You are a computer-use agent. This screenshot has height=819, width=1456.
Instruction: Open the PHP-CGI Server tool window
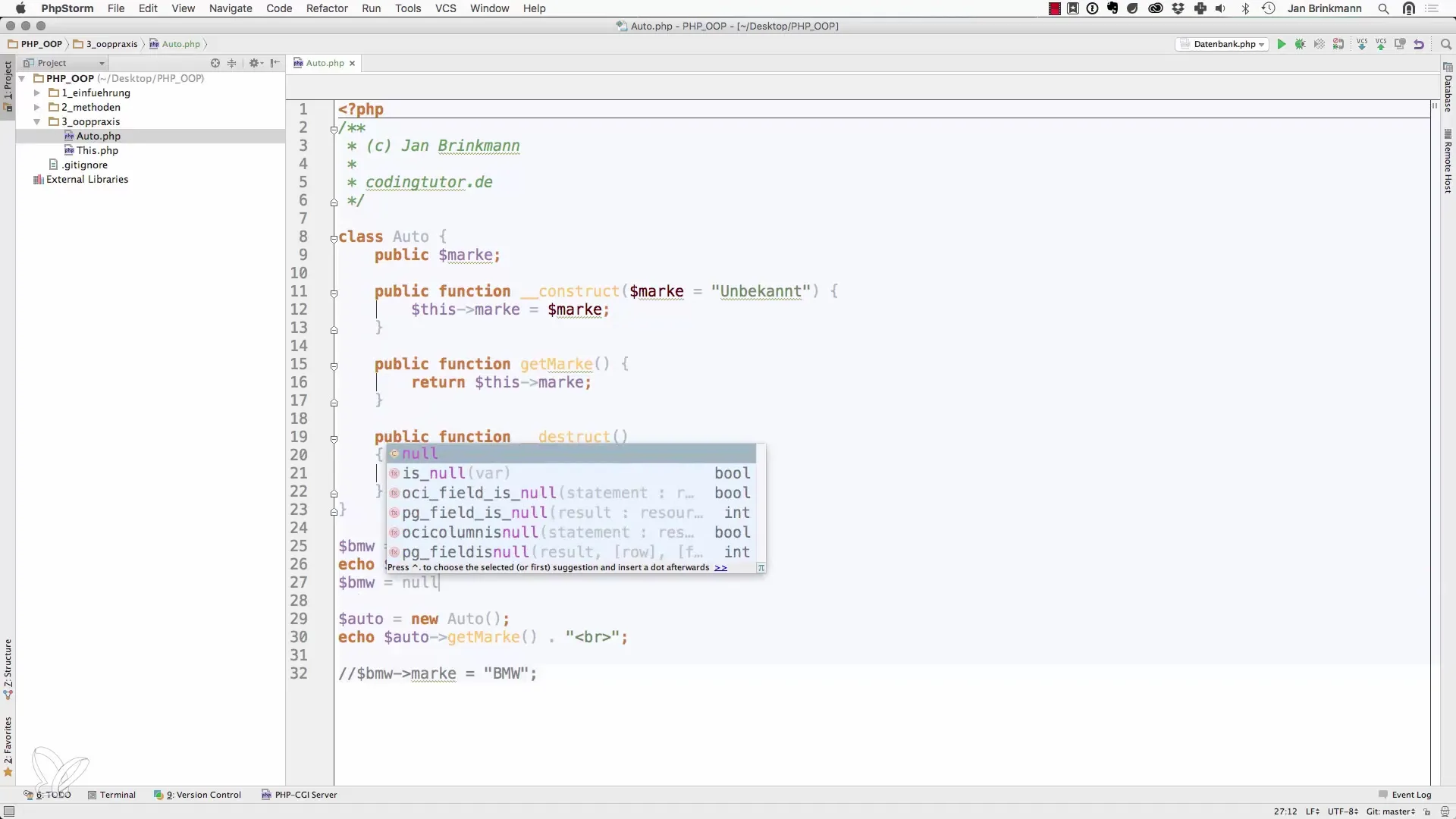[x=299, y=795]
